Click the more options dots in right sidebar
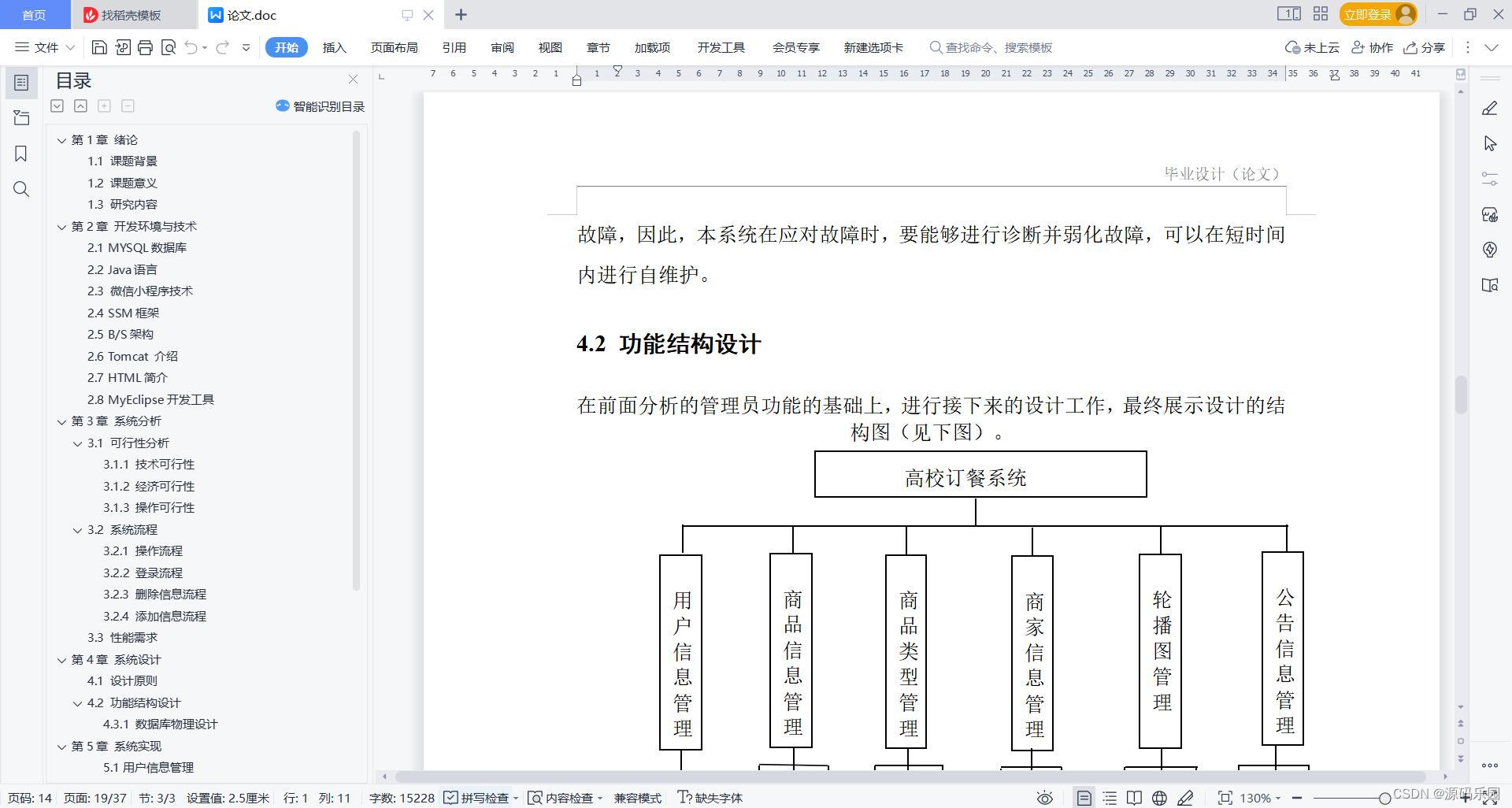The width and height of the screenshot is (1512, 808). click(x=1489, y=765)
